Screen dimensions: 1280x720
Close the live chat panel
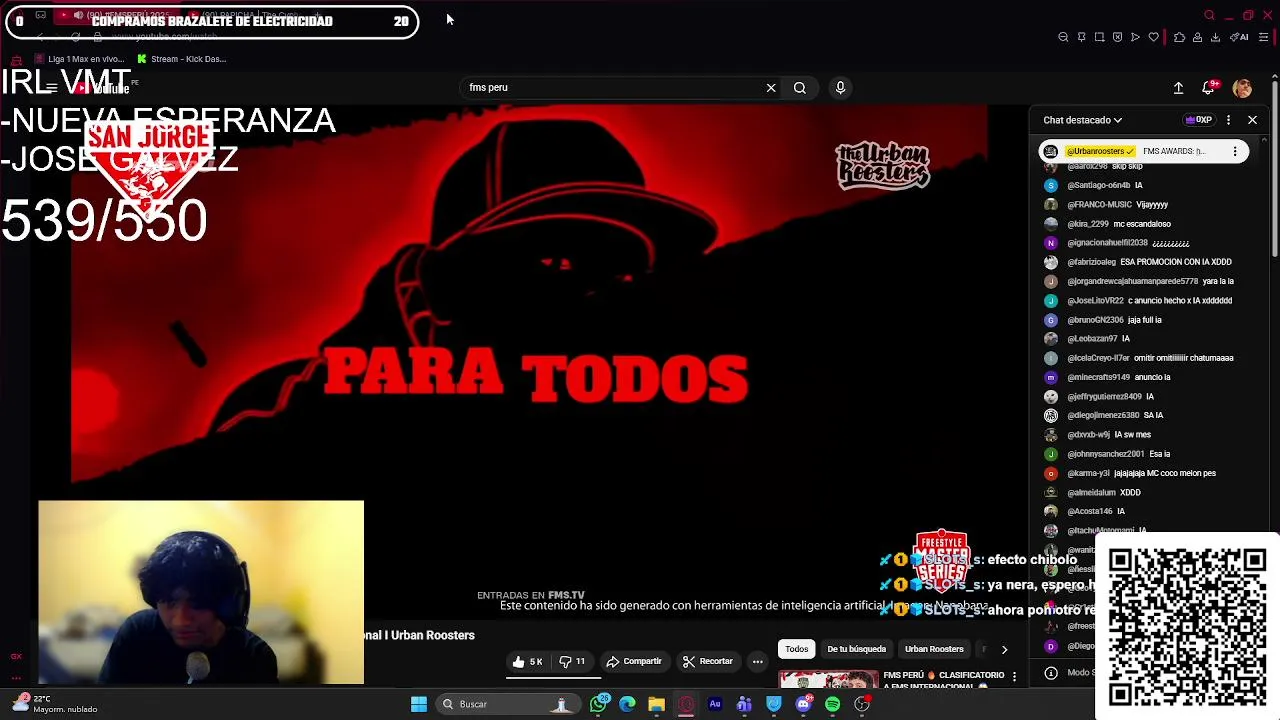pyautogui.click(x=1252, y=120)
